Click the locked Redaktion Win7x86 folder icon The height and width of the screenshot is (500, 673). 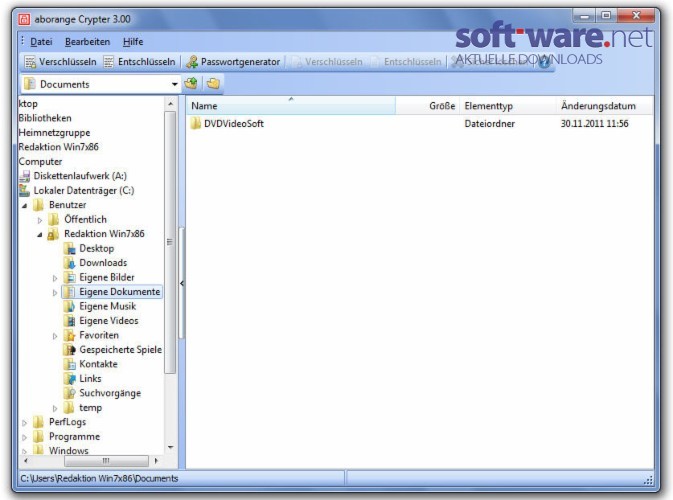tap(53, 234)
